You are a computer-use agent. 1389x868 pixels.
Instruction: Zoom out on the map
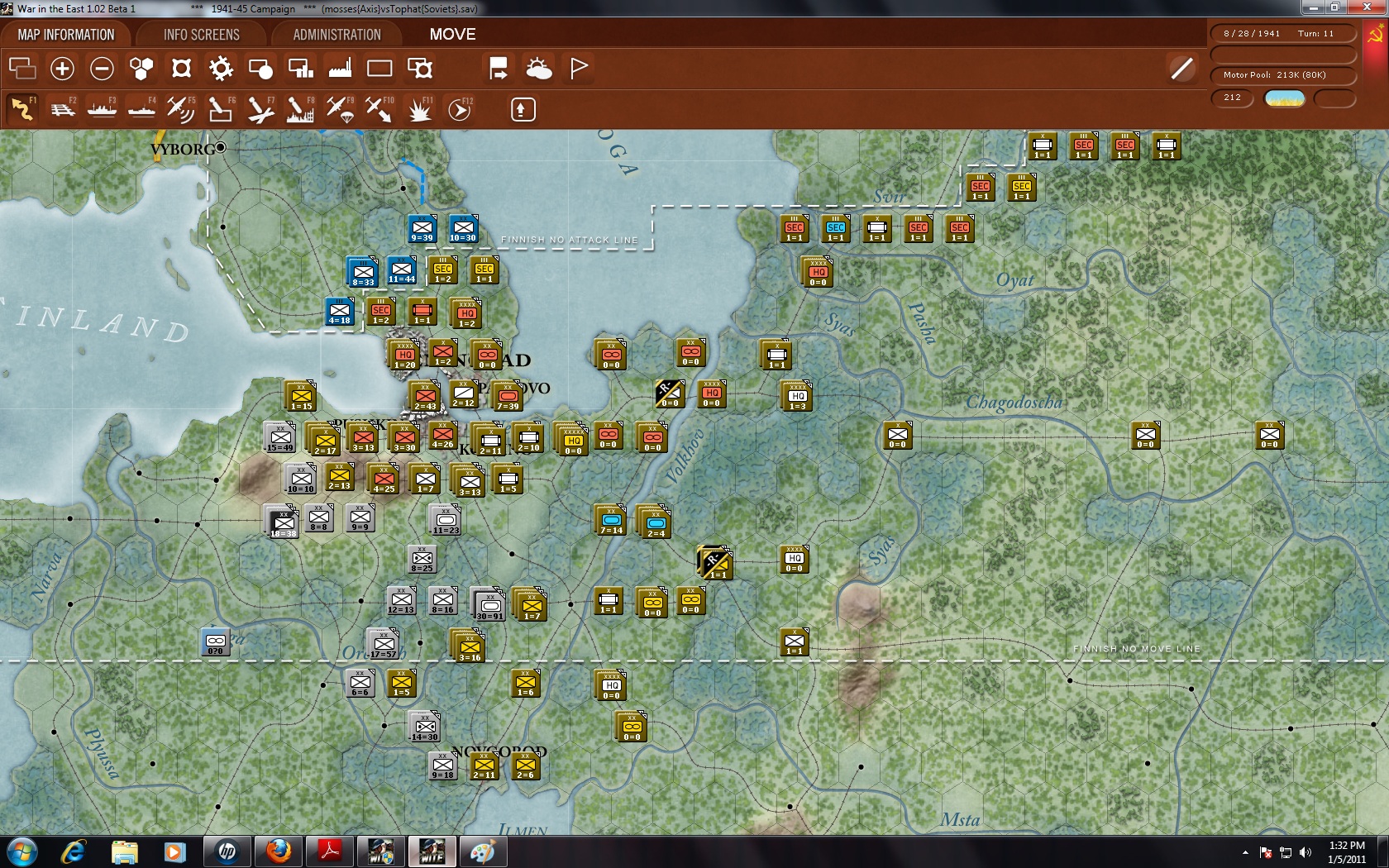(102, 69)
